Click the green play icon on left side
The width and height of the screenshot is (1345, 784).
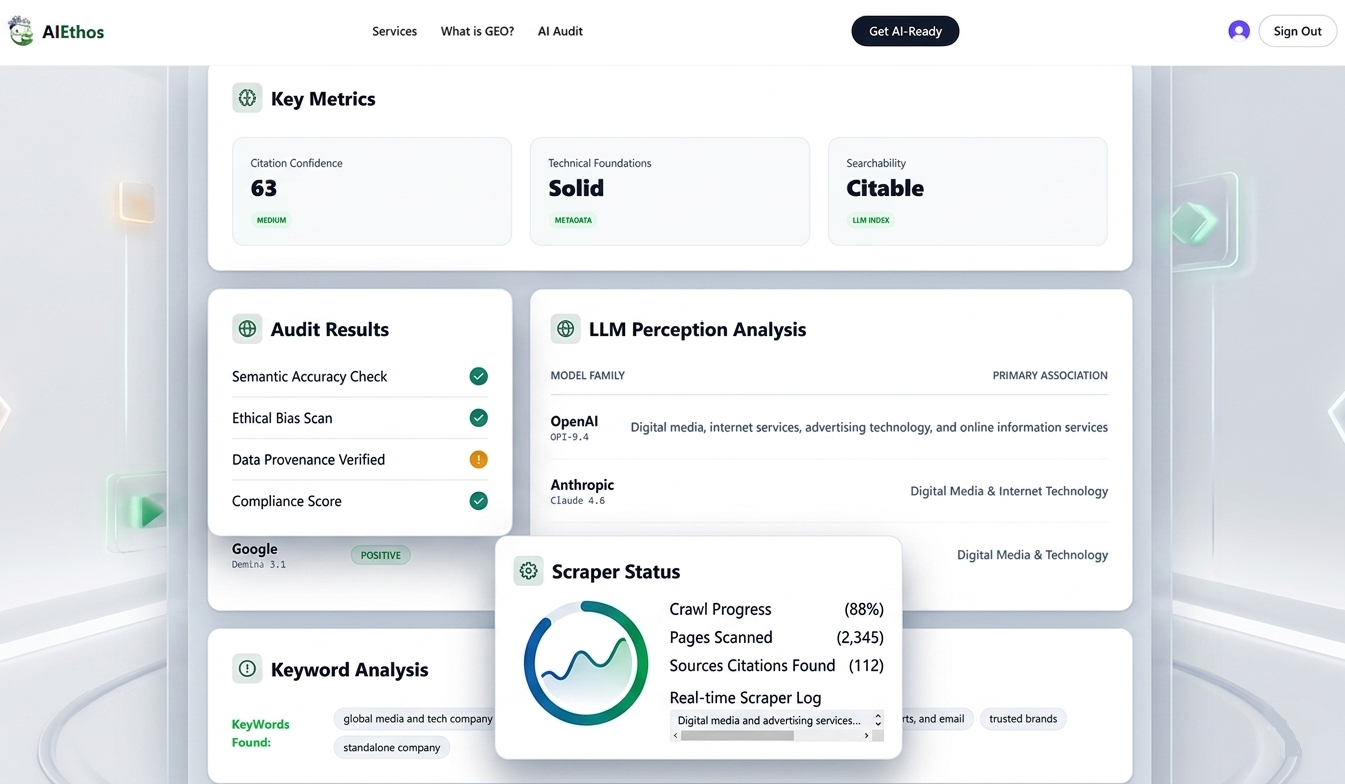[148, 513]
